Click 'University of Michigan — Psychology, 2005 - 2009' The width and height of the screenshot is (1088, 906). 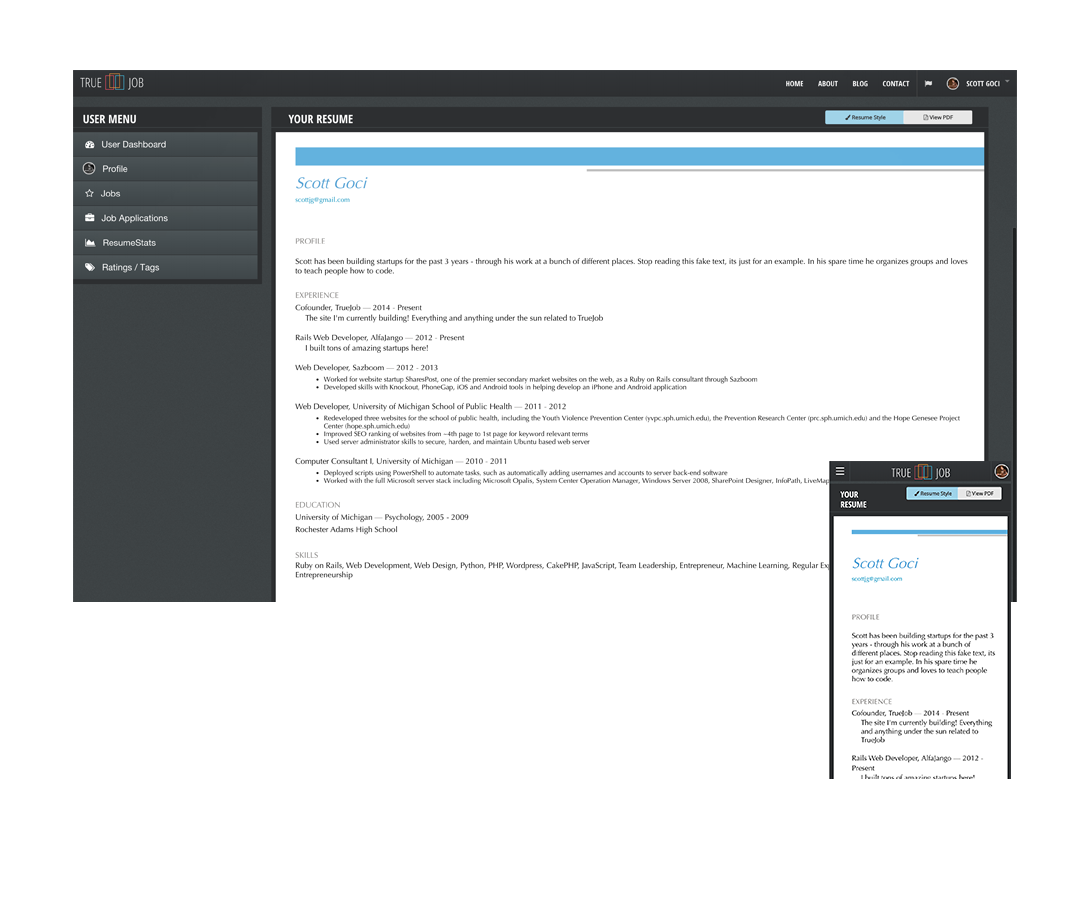tap(382, 518)
